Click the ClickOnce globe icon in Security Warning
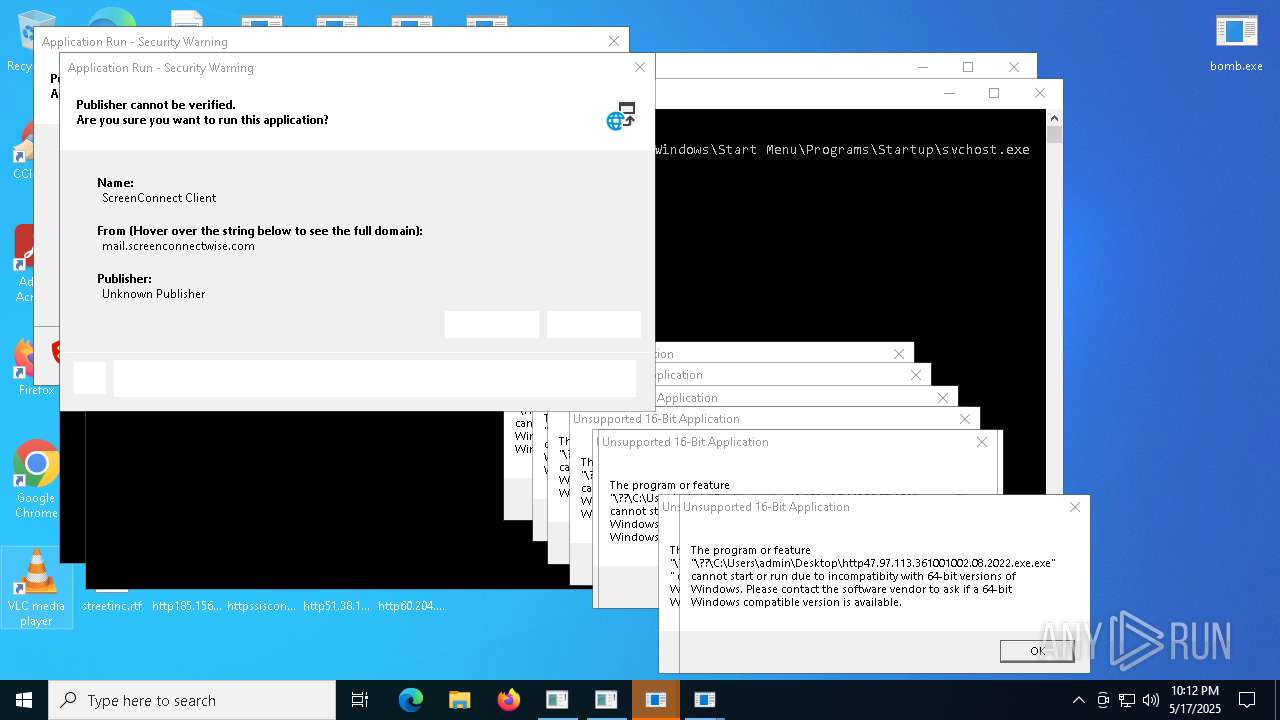The width and height of the screenshot is (1280, 720). click(621, 116)
